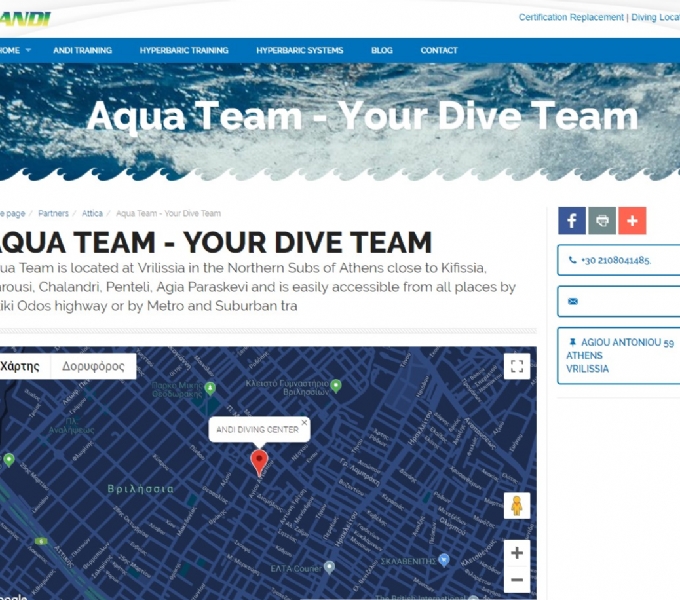Switch map to Χάρτης view
This screenshot has width=680, height=600.
[x=23, y=366]
